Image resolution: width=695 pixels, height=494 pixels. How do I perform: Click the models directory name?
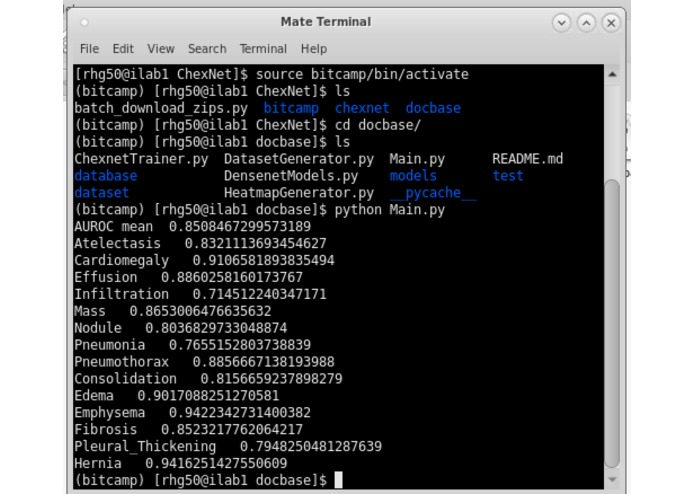[x=413, y=176]
